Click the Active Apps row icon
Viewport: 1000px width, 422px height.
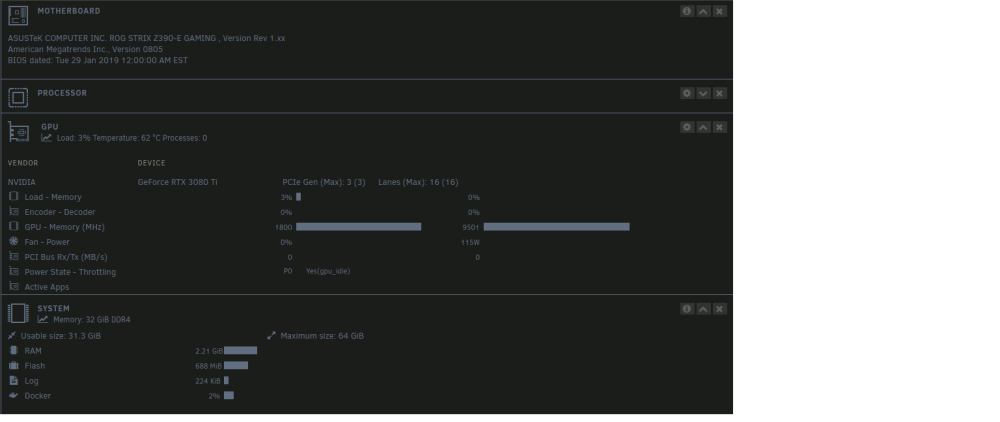(13, 286)
